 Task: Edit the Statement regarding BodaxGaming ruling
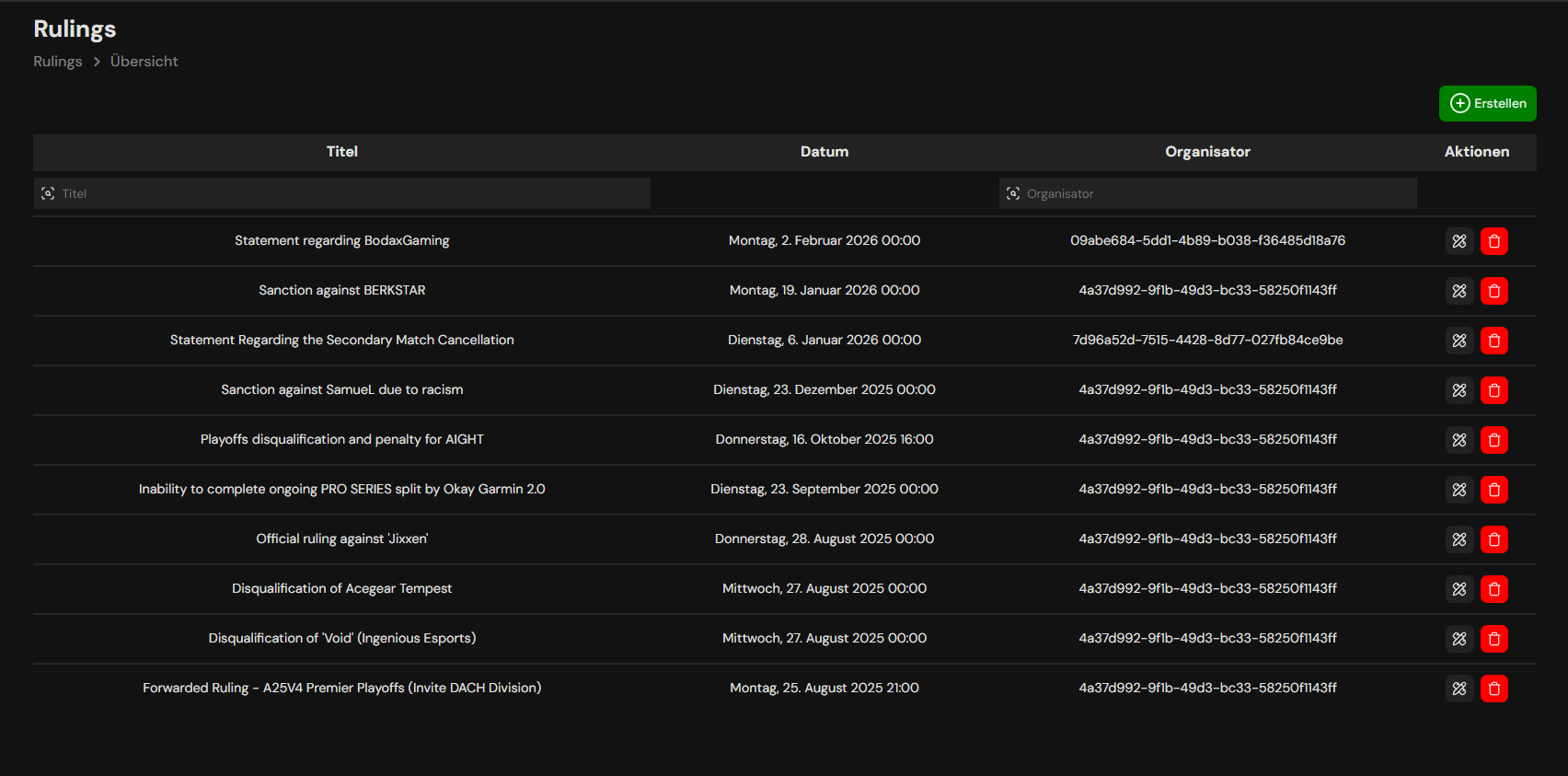(1459, 241)
